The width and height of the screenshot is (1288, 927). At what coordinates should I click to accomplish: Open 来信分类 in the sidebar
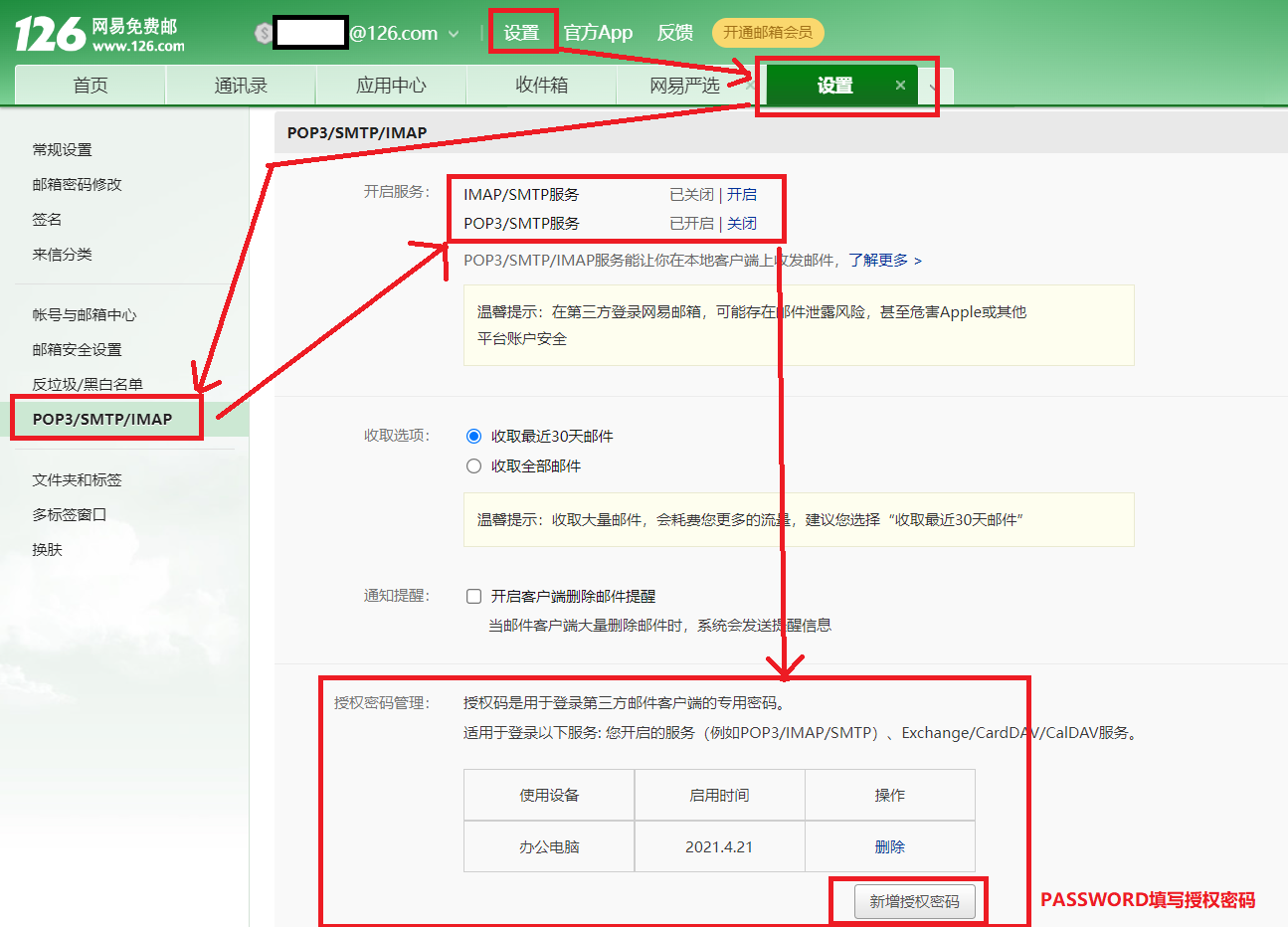62,254
